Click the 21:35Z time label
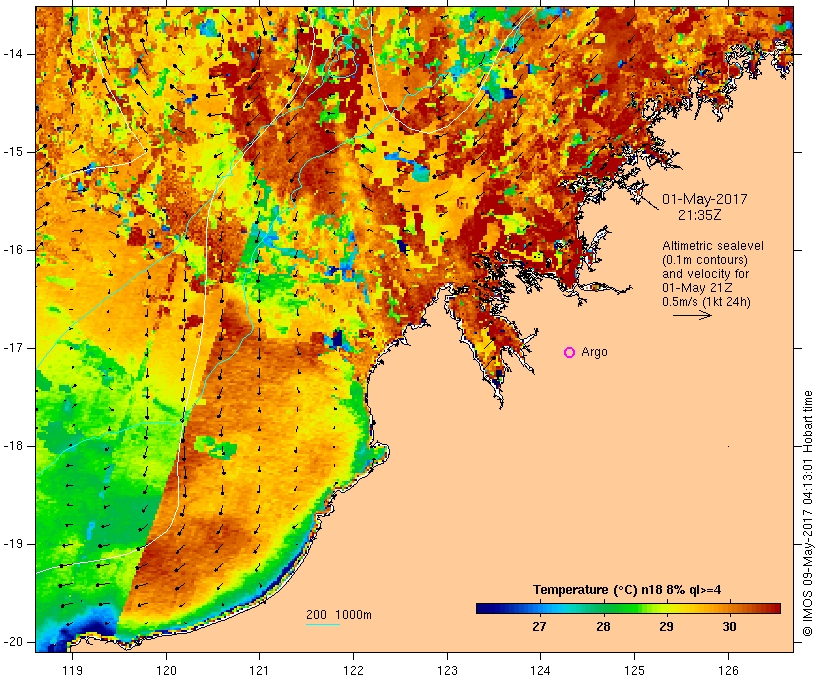This screenshot has height=680, width=820. (x=699, y=215)
